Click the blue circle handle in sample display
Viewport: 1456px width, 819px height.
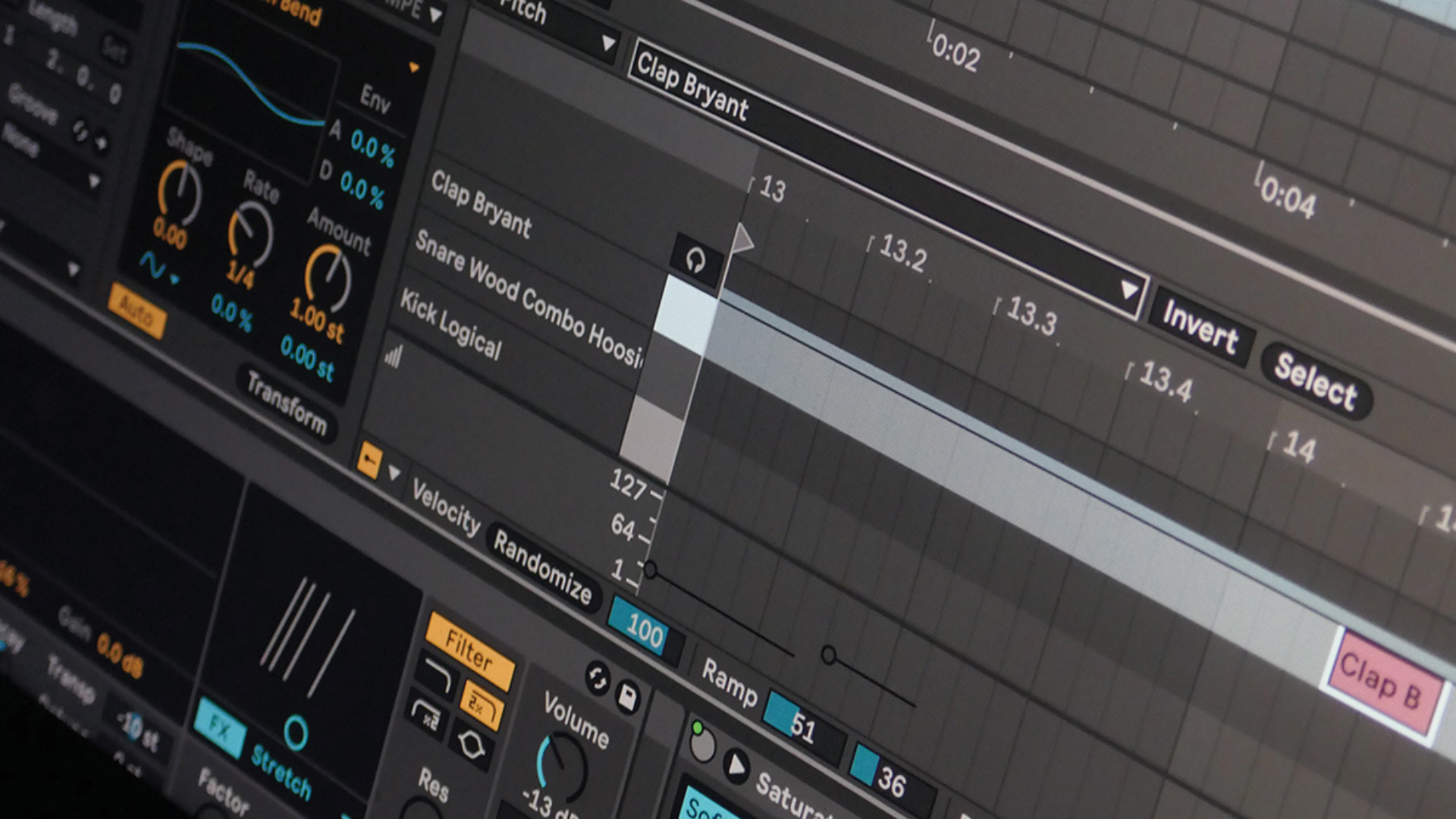click(x=296, y=733)
